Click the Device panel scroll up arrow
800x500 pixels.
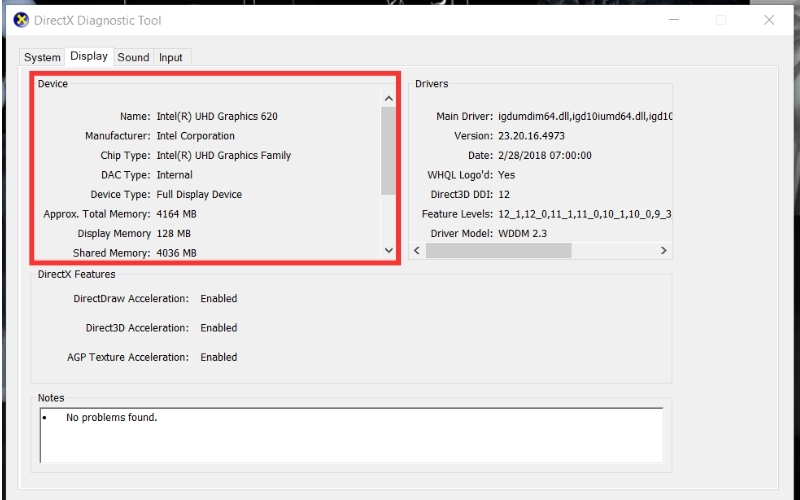[x=389, y=99]
